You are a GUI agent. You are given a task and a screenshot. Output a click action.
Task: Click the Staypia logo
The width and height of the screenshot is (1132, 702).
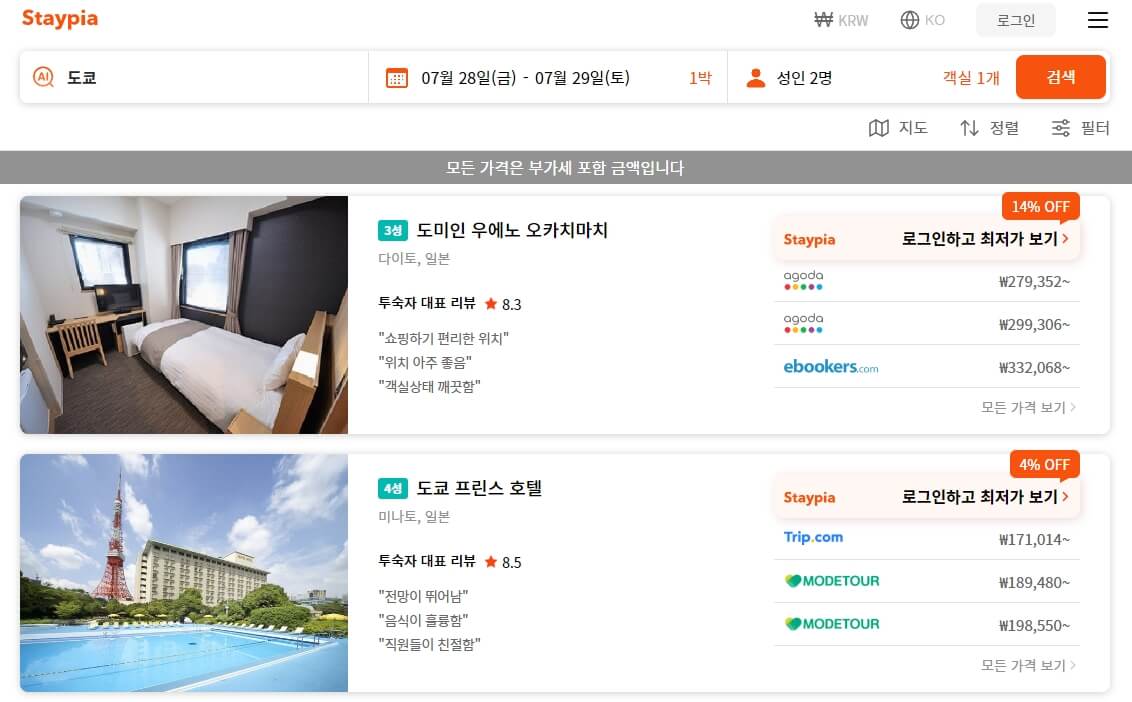coord(60,19)
